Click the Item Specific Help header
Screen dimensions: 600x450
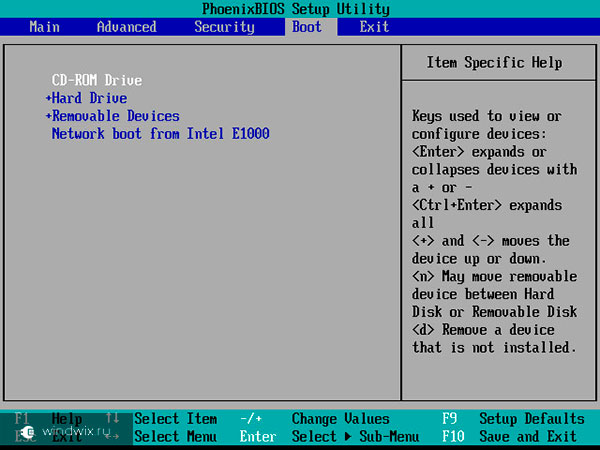pos(494,62)
